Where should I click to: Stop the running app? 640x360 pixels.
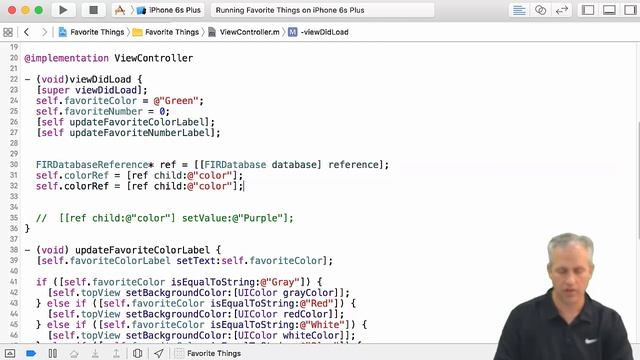(x=93, y=10)
